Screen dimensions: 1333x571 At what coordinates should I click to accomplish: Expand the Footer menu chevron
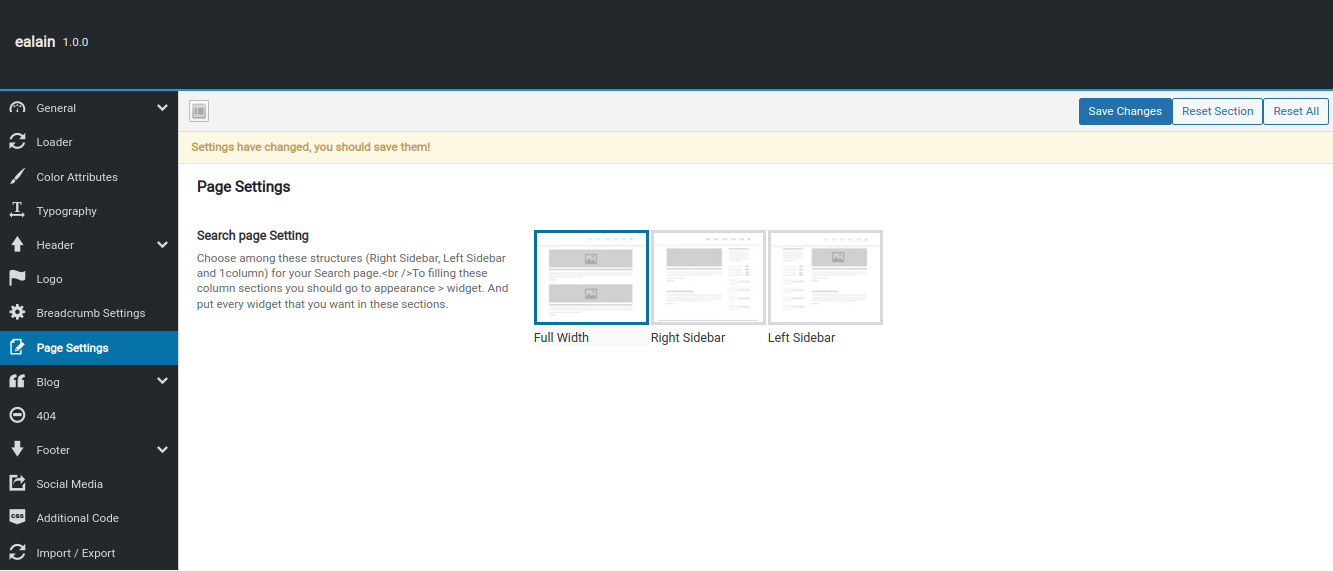pyautogui.click(x=163, y=450)
